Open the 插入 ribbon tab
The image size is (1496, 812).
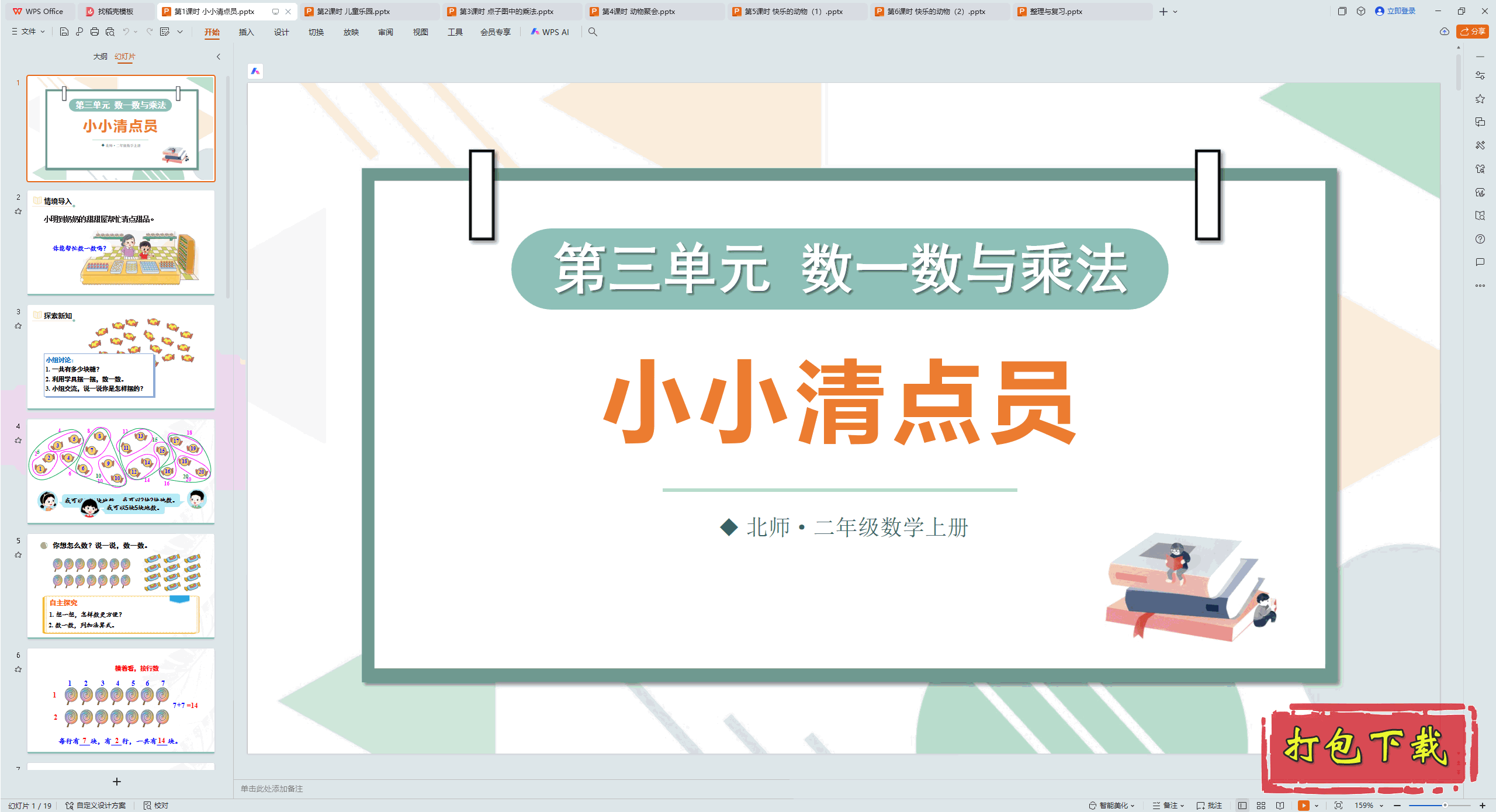[246, 32]
